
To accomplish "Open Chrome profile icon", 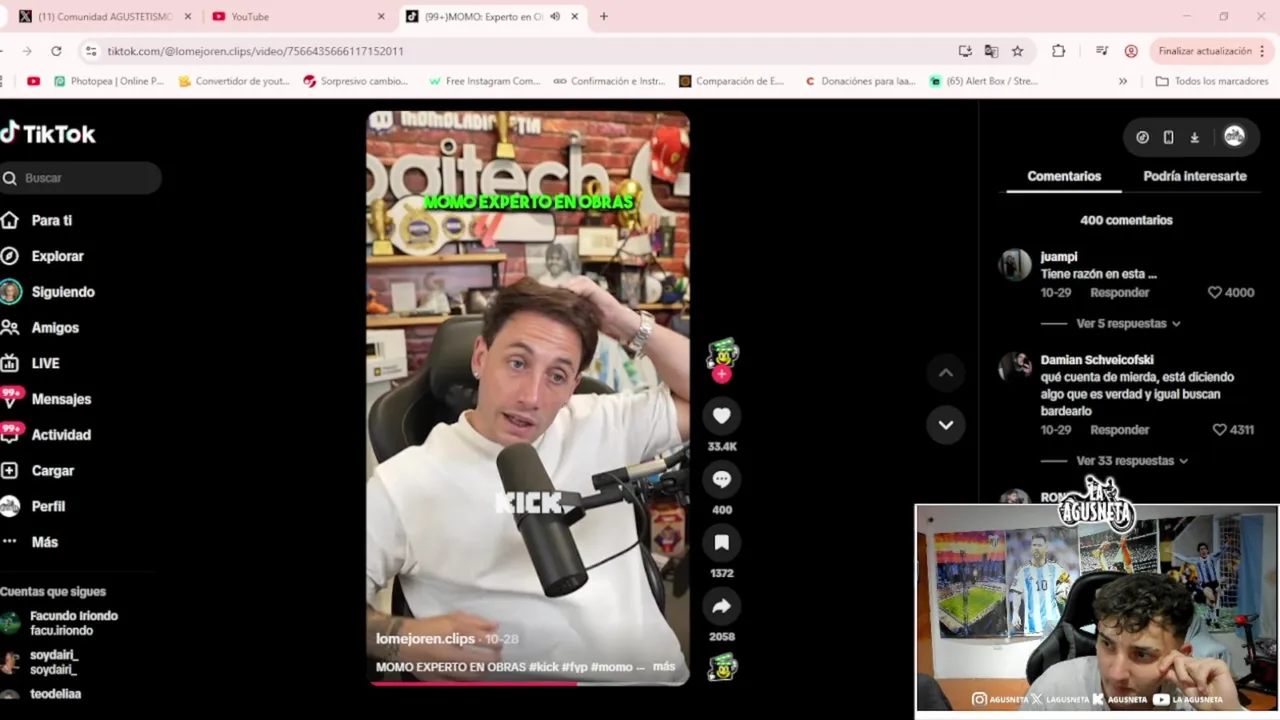I will click(x=1131, y=51).
